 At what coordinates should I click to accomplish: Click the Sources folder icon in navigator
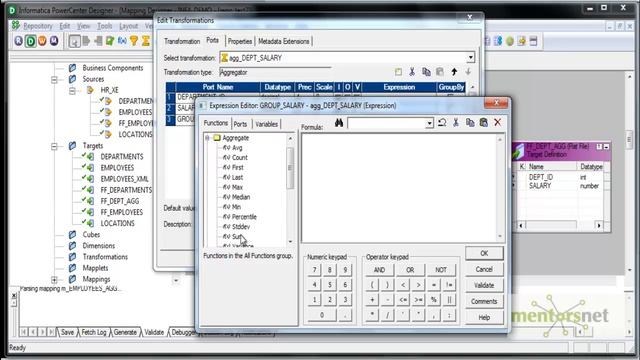click(x=72, y=79)
